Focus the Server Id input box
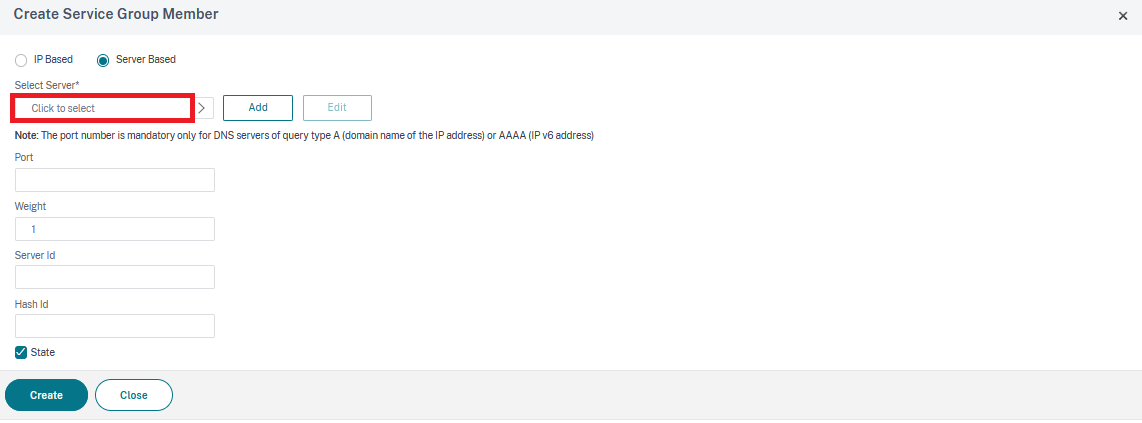 (115, 277)
